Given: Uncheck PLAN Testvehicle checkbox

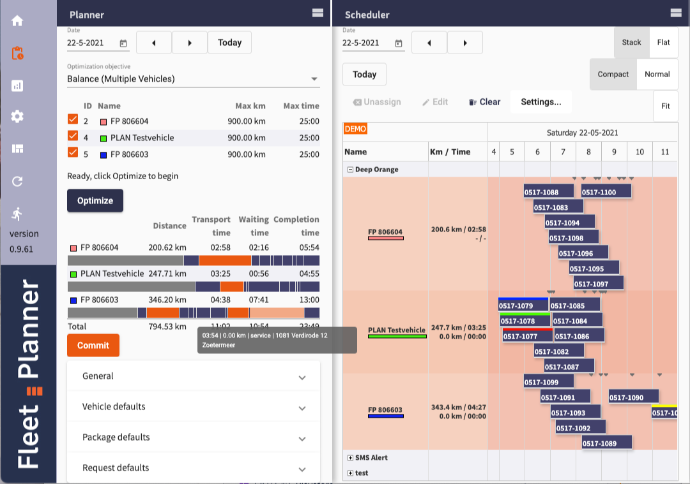Looking at the screenshot, I should pyautogui.click(x=72, y=137).
